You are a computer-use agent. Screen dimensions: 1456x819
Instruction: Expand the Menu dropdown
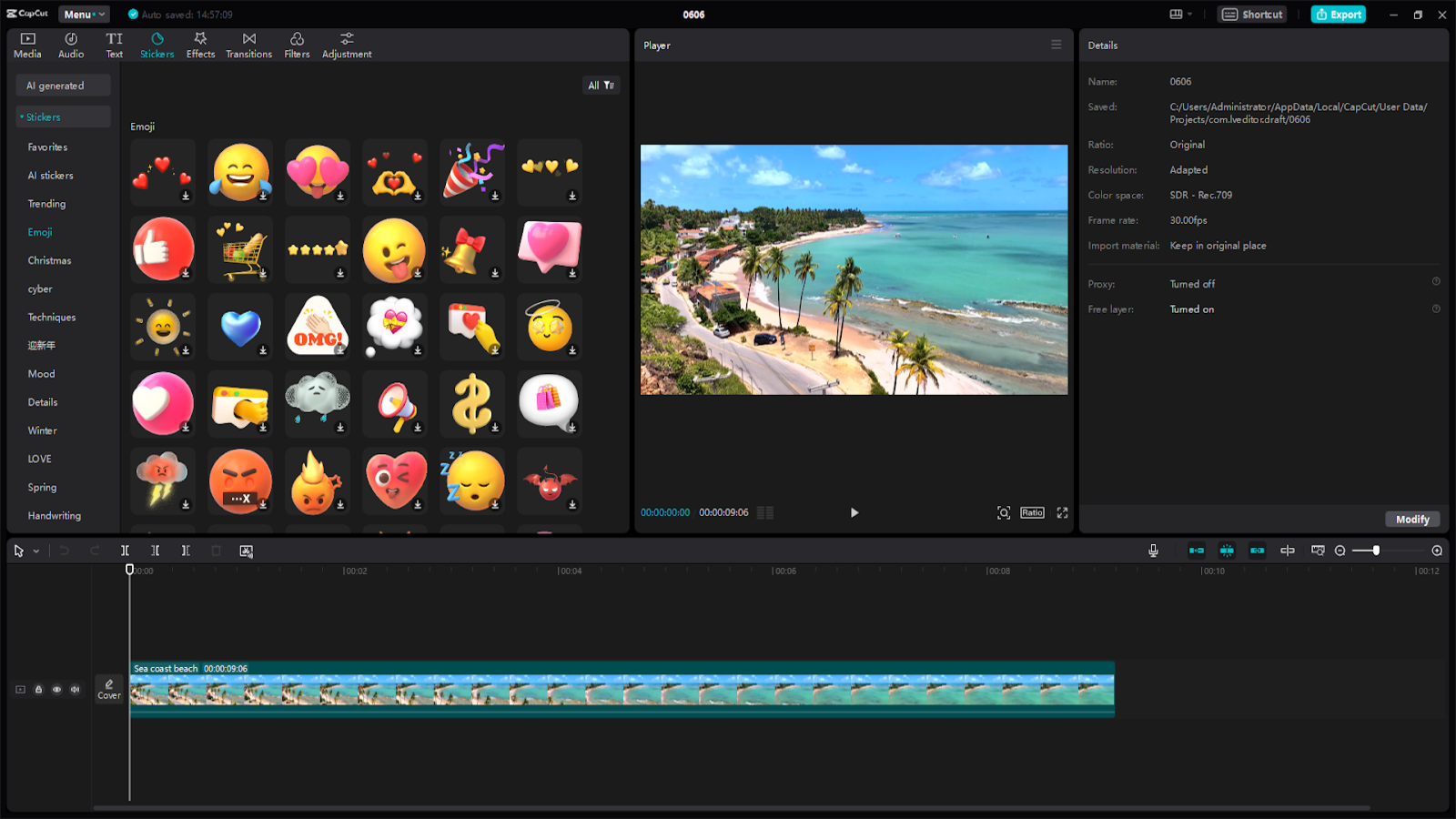84,15
